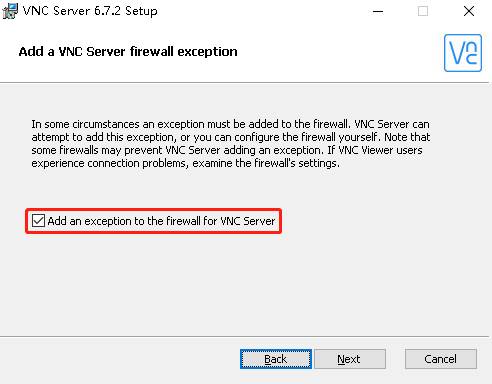The image size is (492, 384).
Task: Click the VNC logo in the header
Action: coord(463,53)
